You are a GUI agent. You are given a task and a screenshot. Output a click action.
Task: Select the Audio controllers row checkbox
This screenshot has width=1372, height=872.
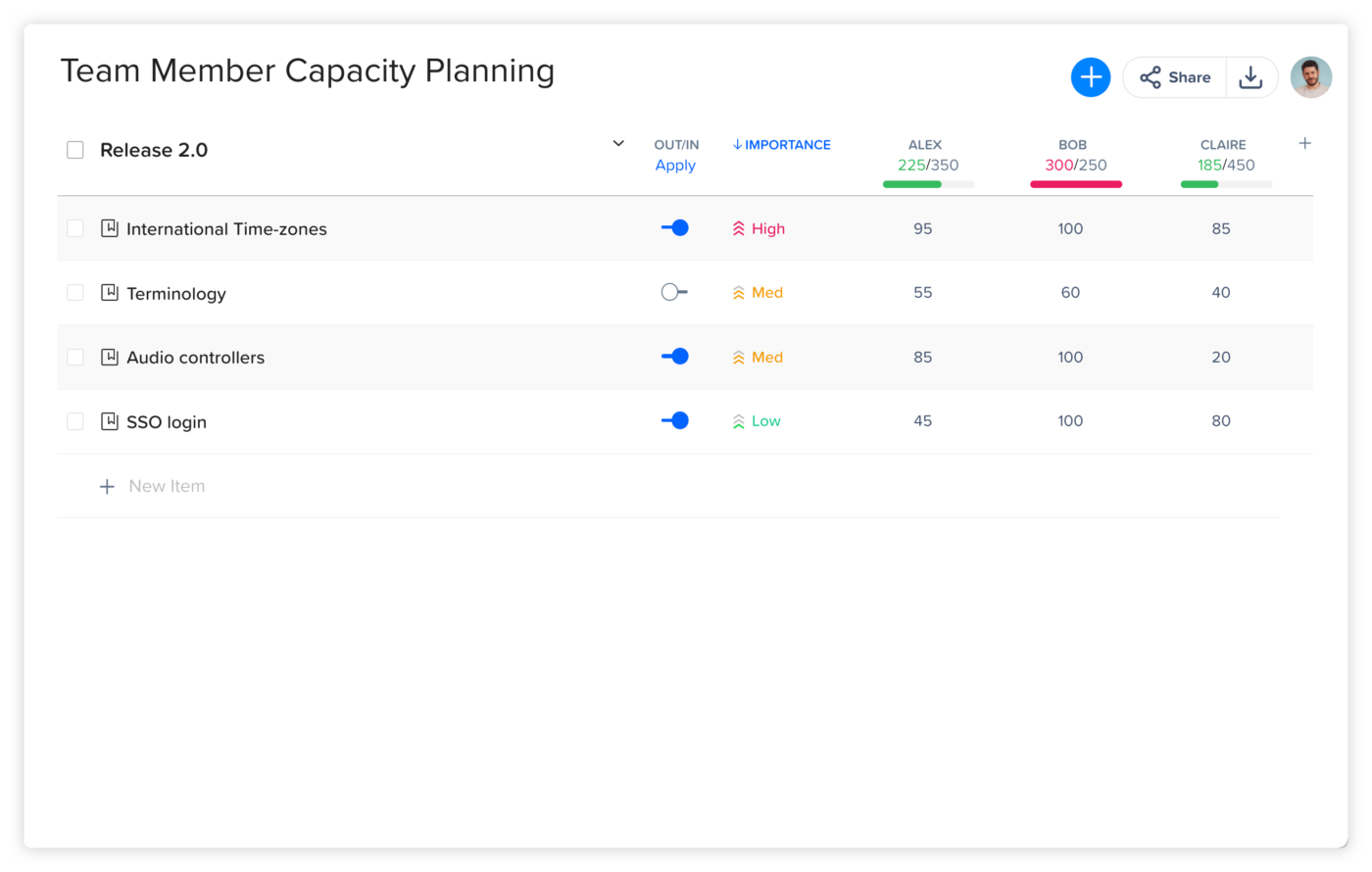coord(75,358)
